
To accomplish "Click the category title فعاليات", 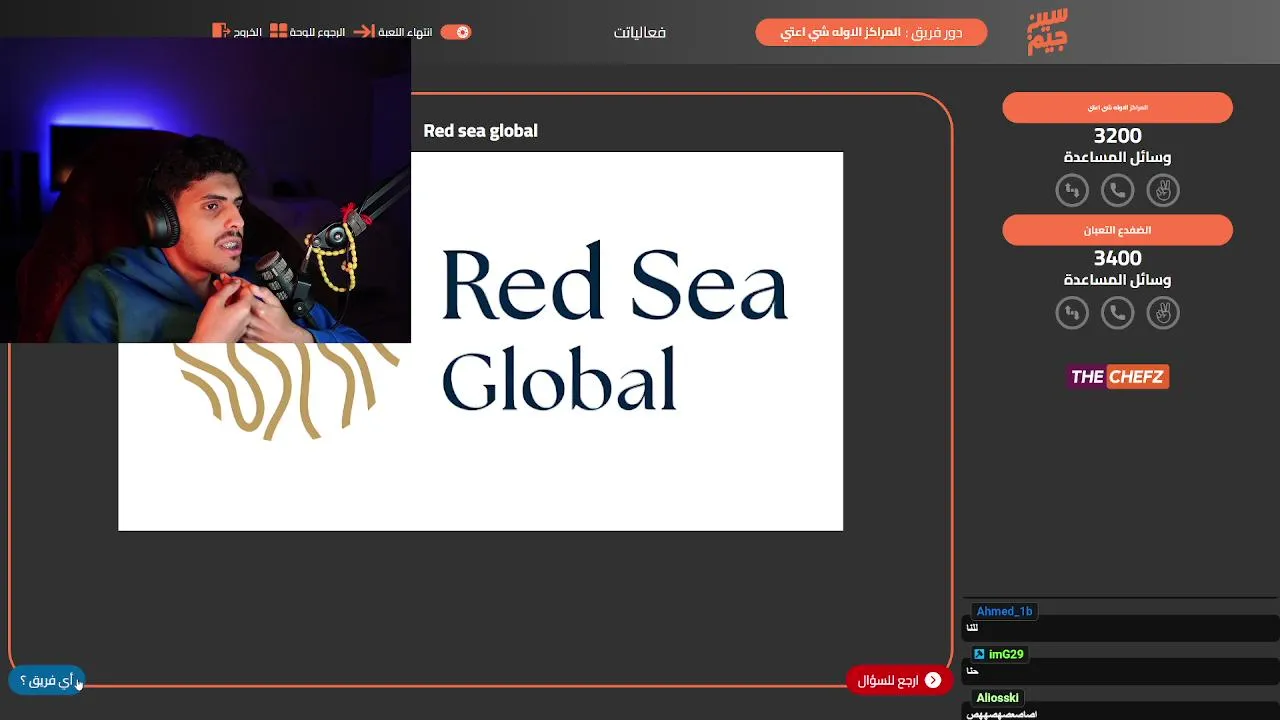I will [640, 33].
